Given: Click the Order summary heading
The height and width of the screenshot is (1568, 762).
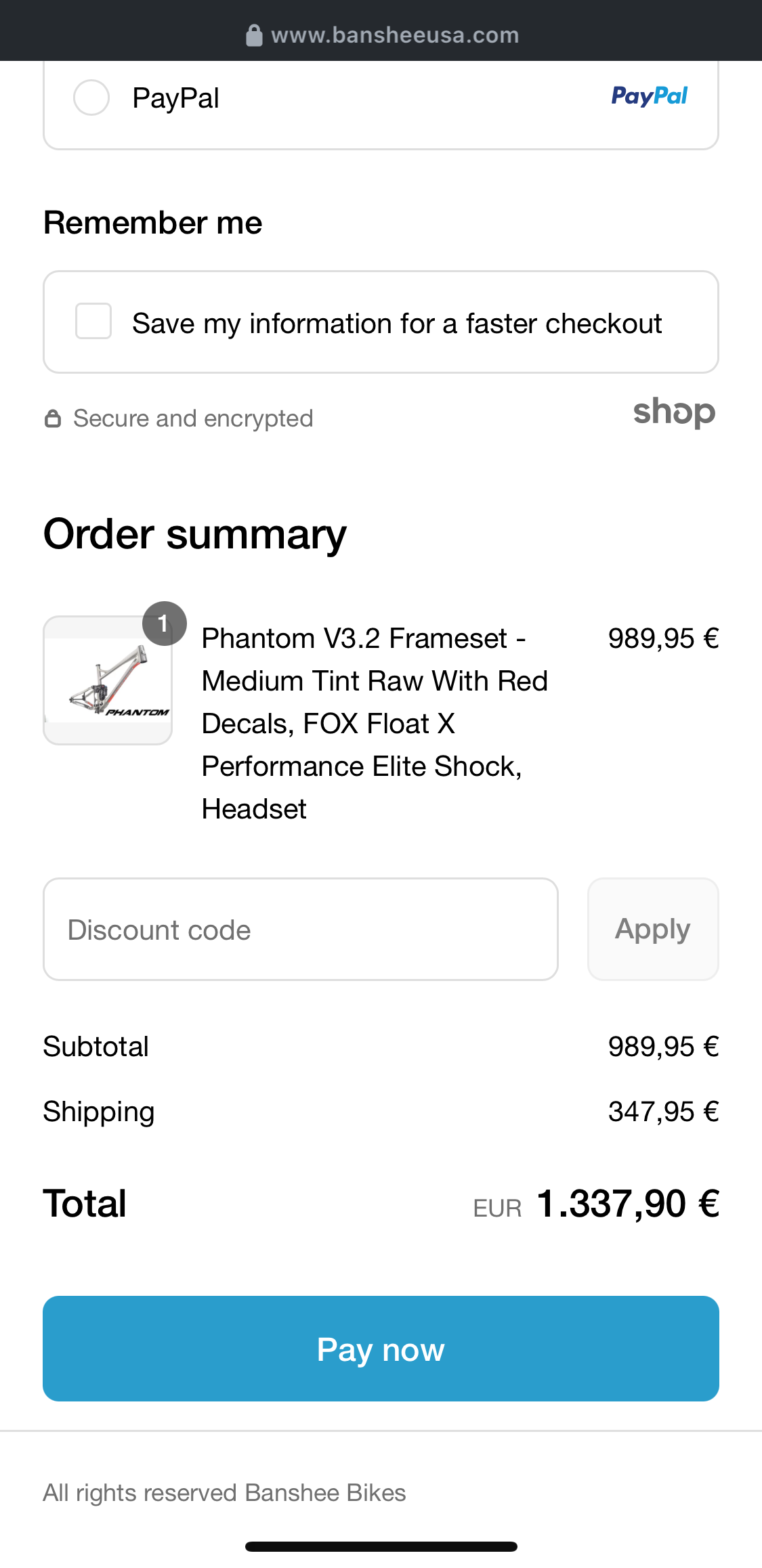Looking at the screenshot, I should (195, 534).
